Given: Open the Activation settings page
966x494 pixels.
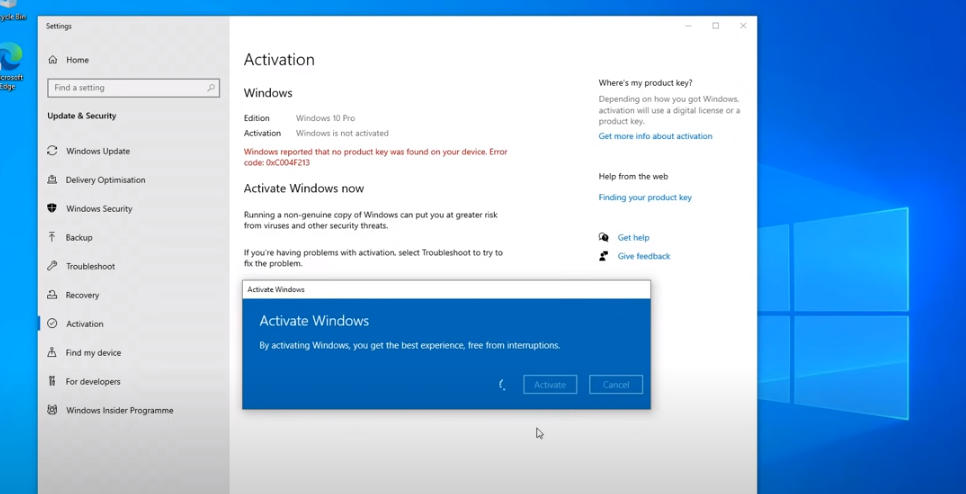Looking at the screenshot, I should [84, 324].
